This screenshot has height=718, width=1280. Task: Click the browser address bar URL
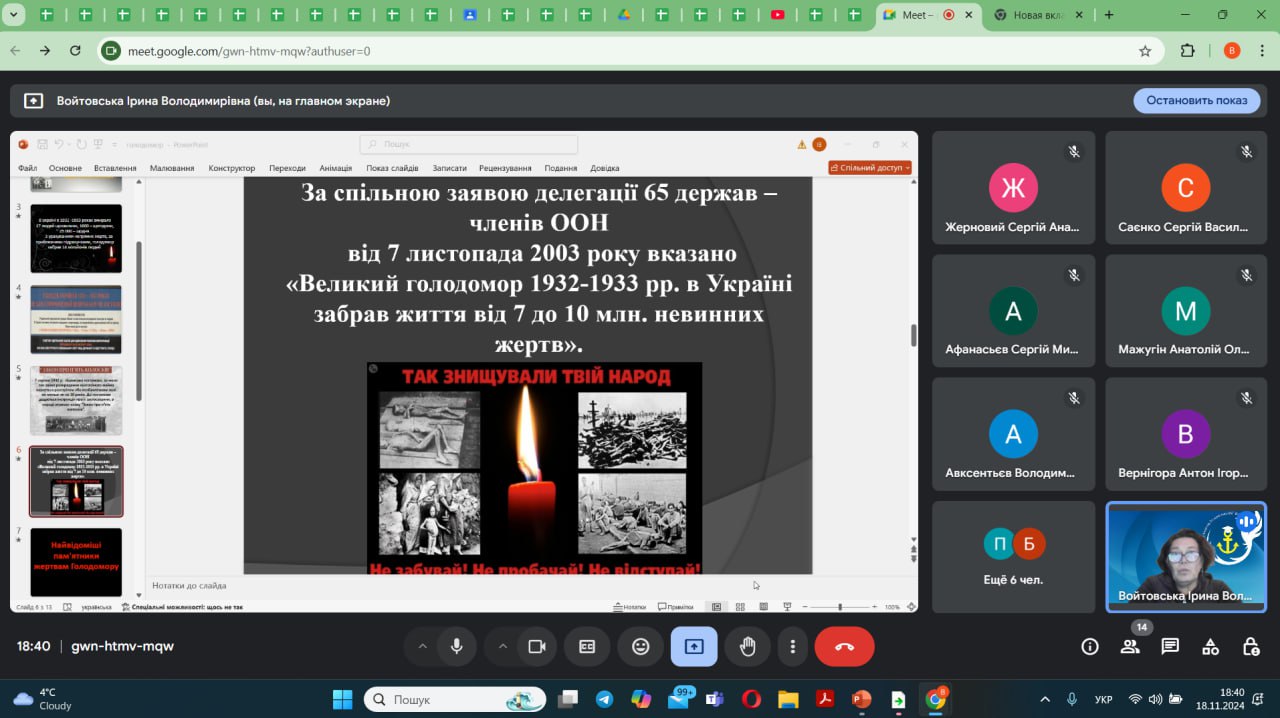coord(250,51)
